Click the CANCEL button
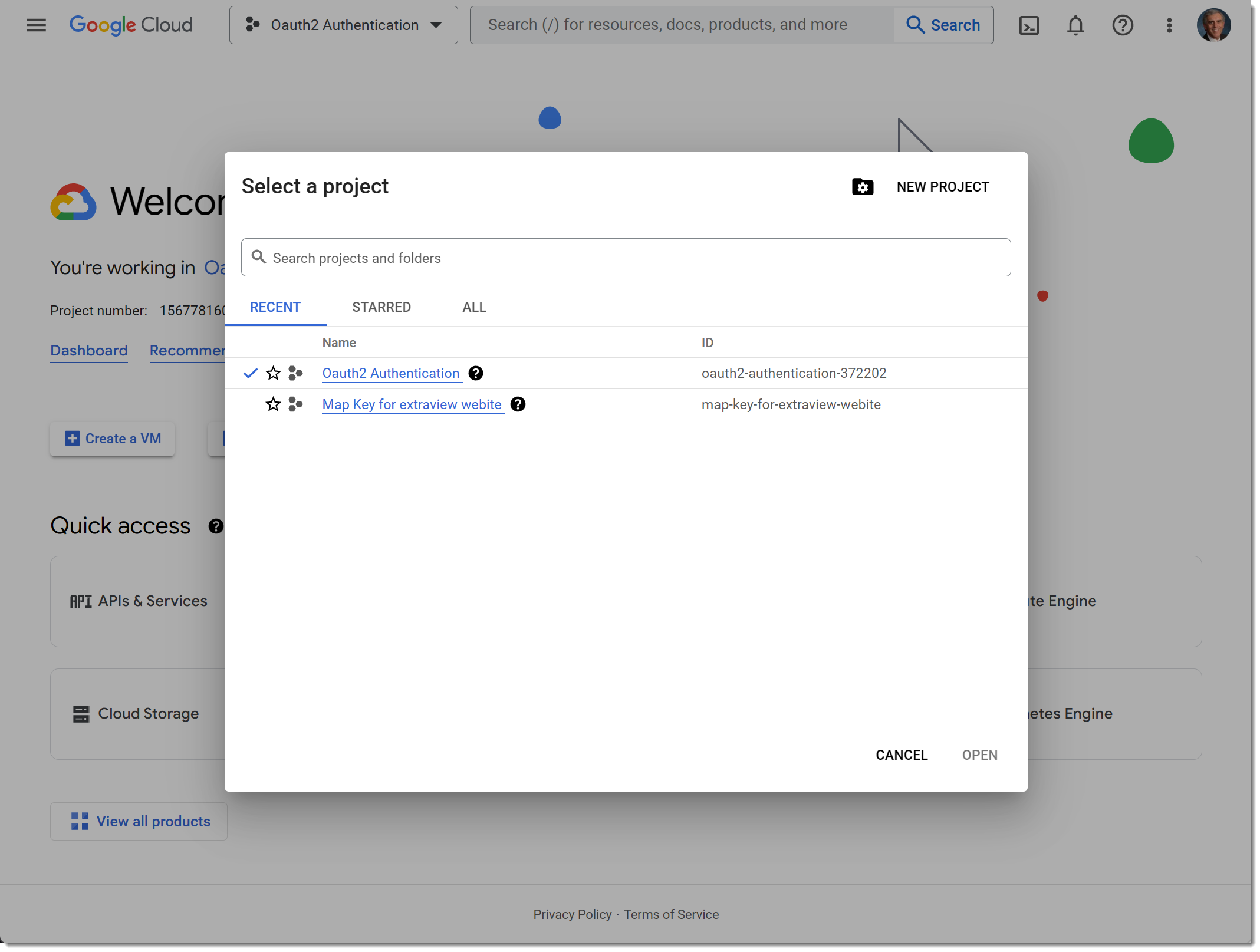1260x952 pixels. (902, 755)
